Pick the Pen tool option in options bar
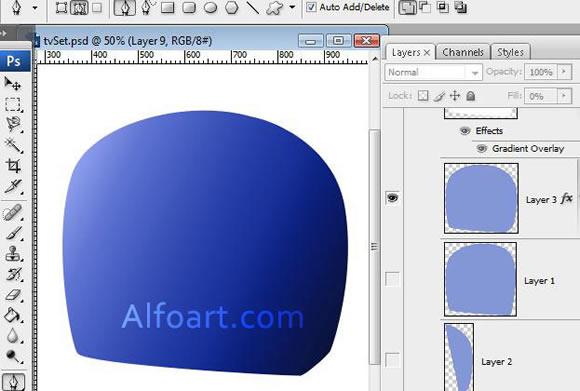 (x=125, y=8)
